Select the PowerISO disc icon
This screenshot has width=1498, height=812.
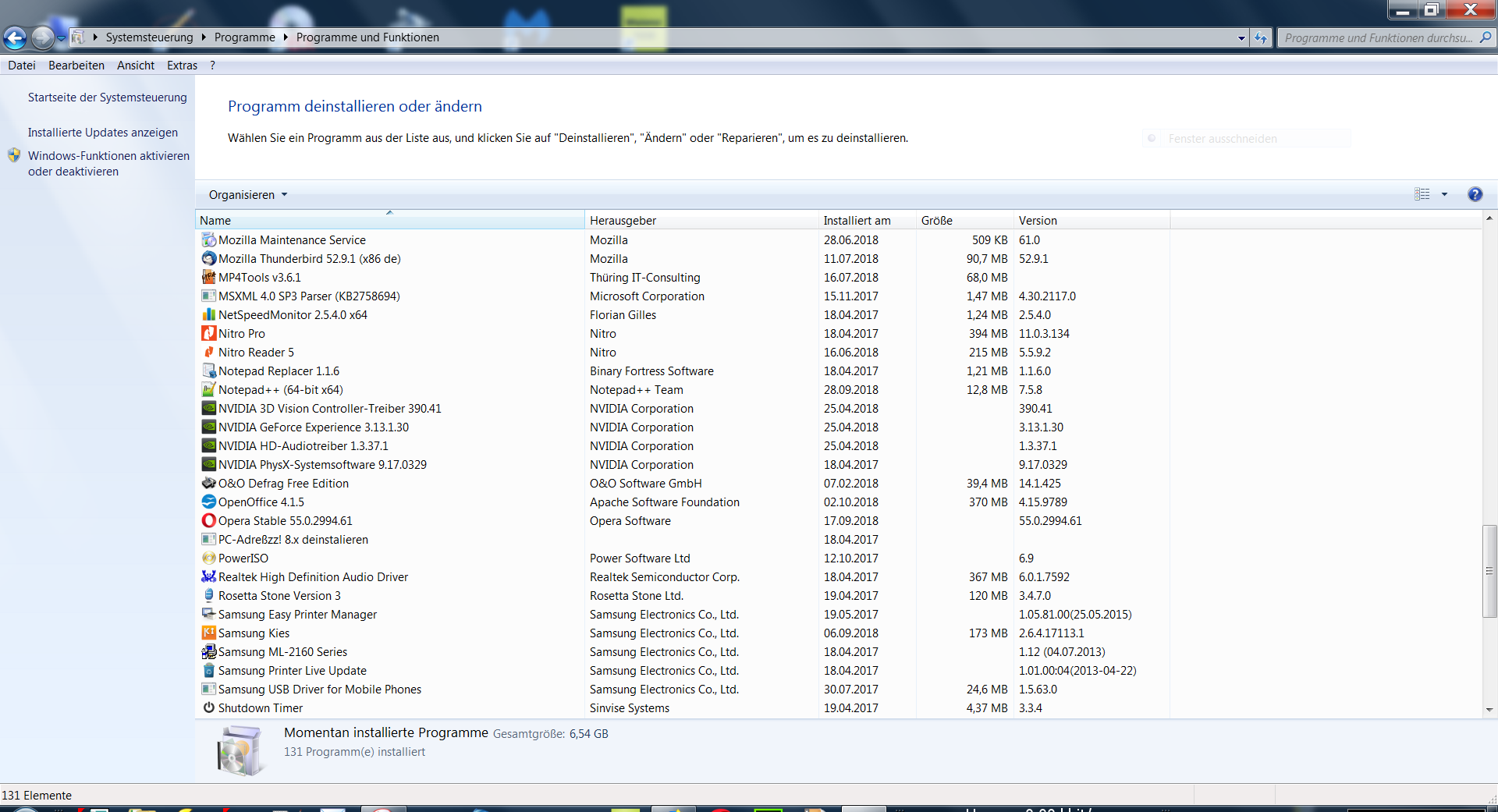[x=208, y=558]
